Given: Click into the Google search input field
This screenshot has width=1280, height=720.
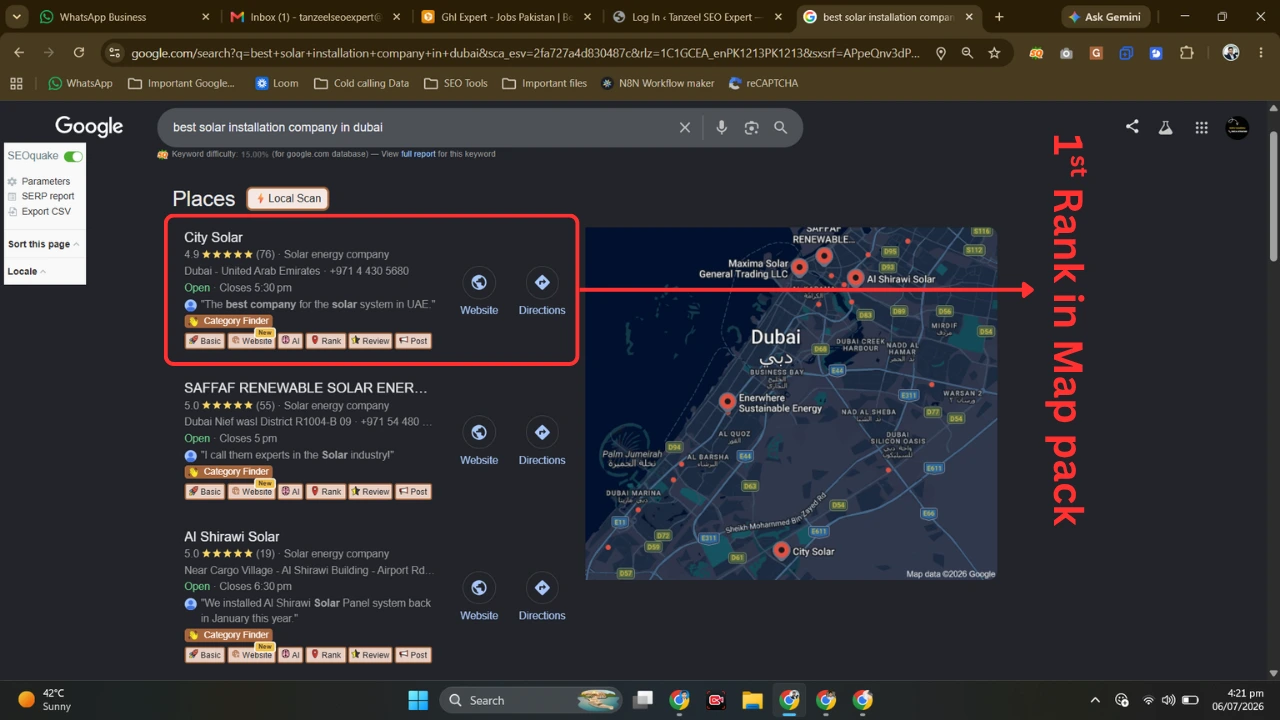Looking at the screenshot, I should coord(420,128).
